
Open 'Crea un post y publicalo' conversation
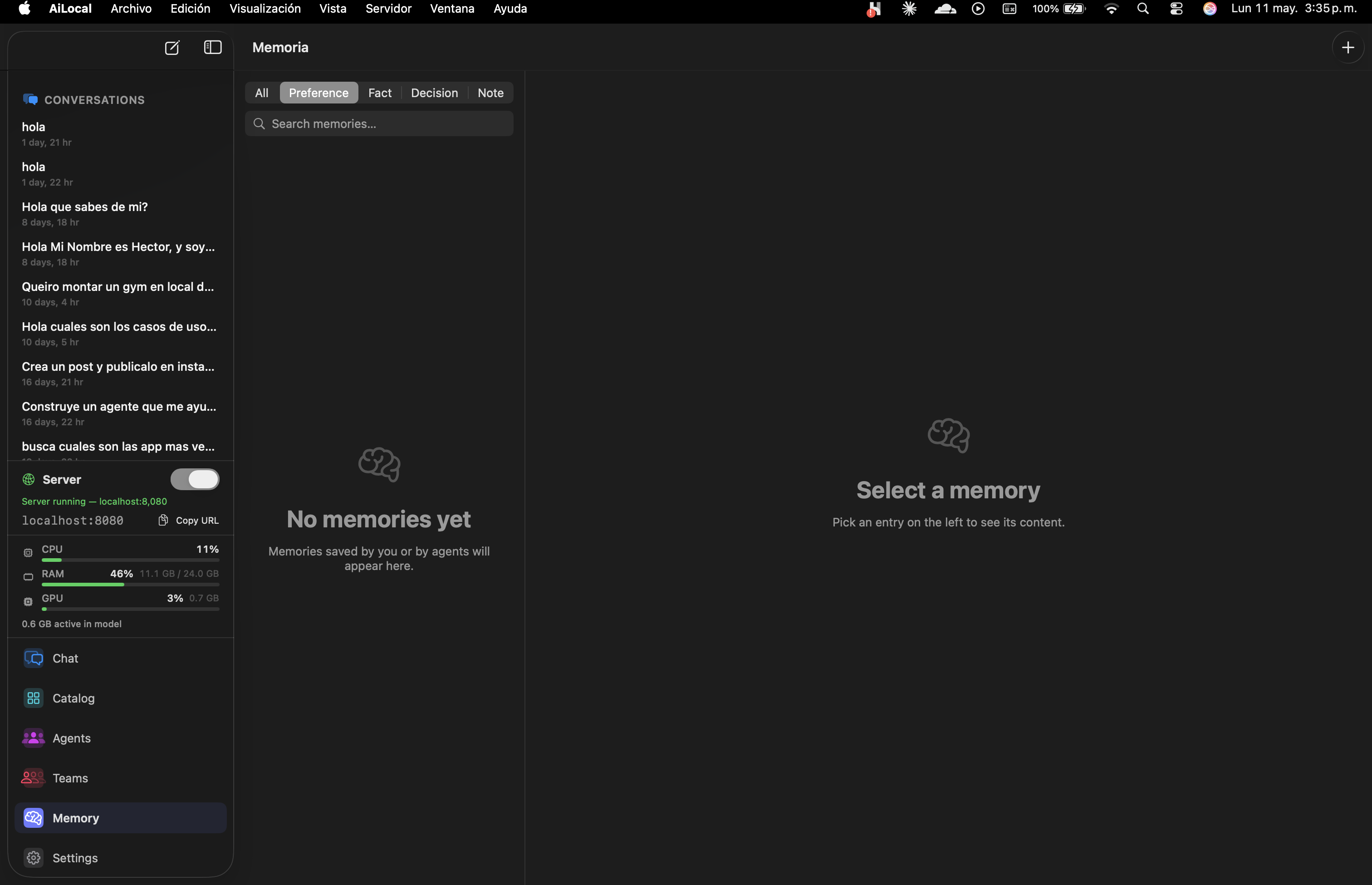(121, 374)
